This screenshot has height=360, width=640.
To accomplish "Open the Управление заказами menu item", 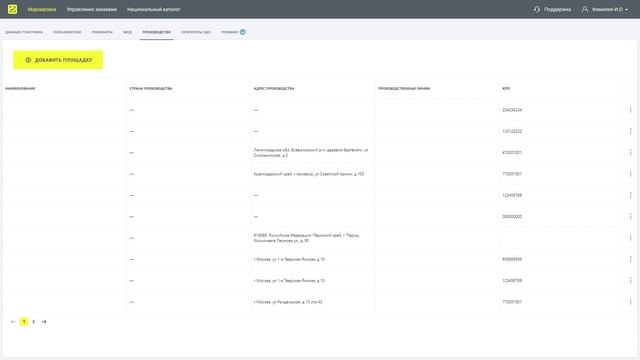I will 92,9.
